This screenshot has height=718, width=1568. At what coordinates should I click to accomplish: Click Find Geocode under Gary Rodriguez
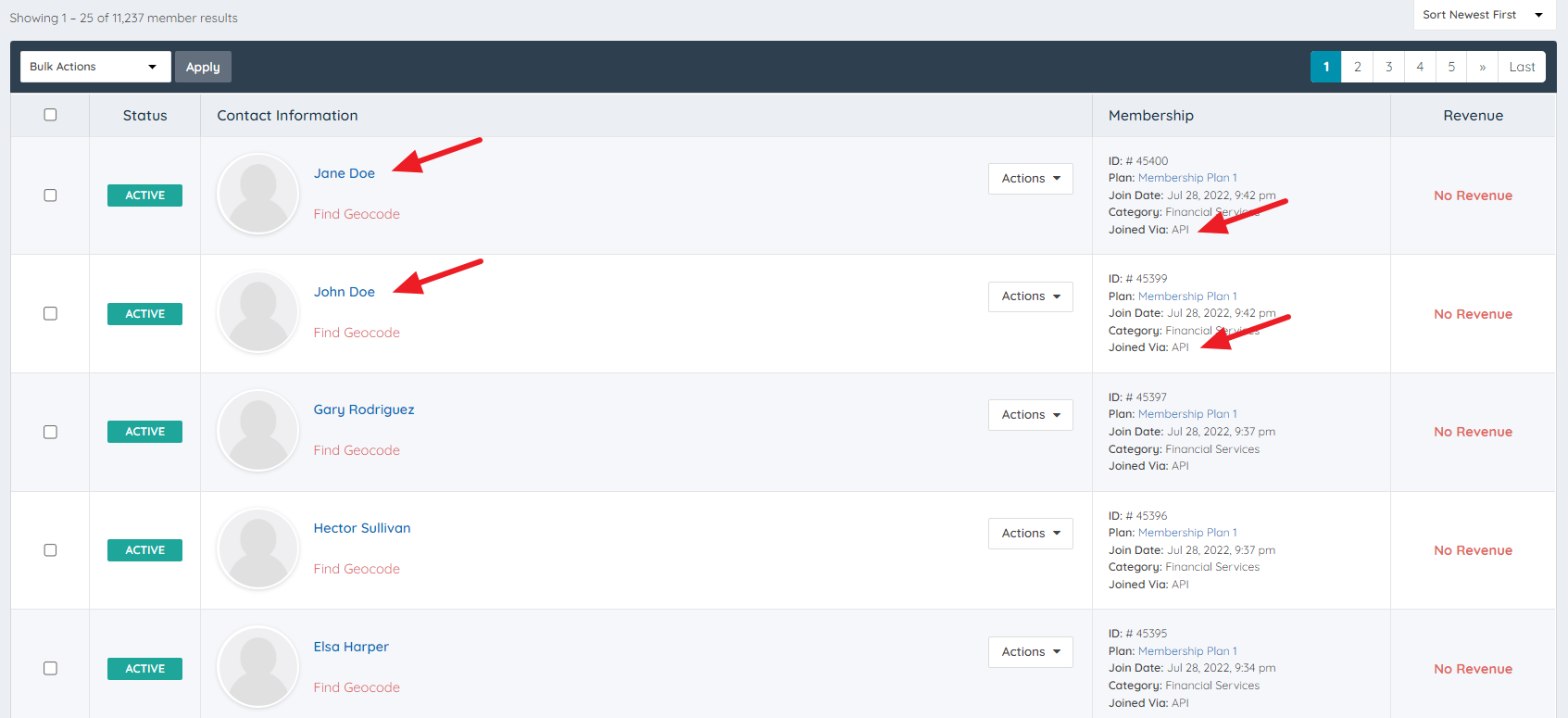(357, 450)
